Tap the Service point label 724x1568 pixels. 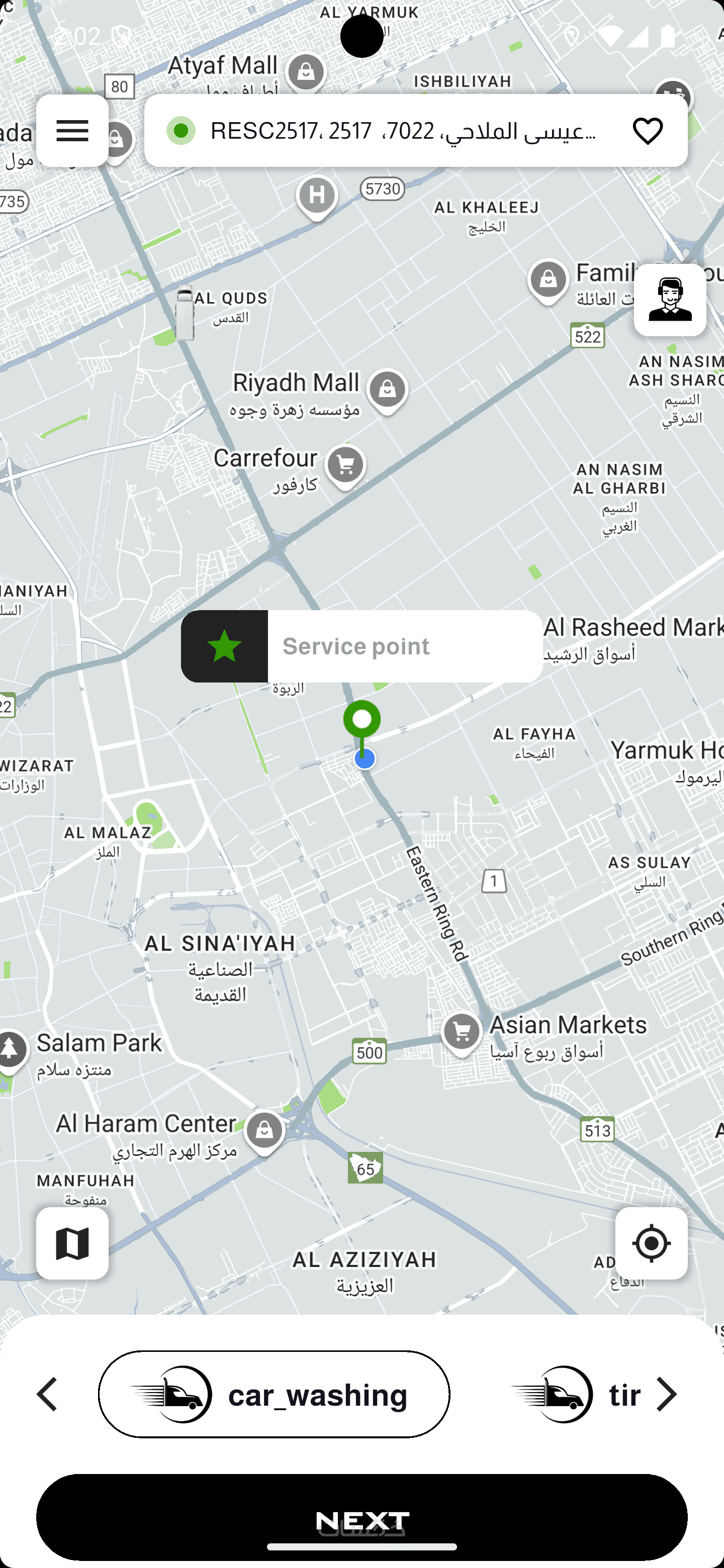point(355,646)
